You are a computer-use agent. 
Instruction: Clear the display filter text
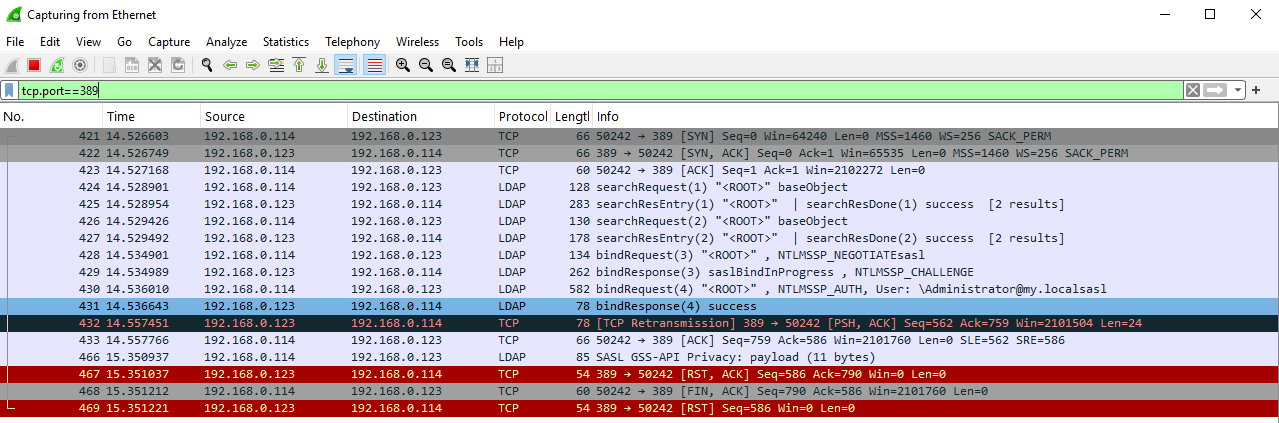pos(1192,91)
